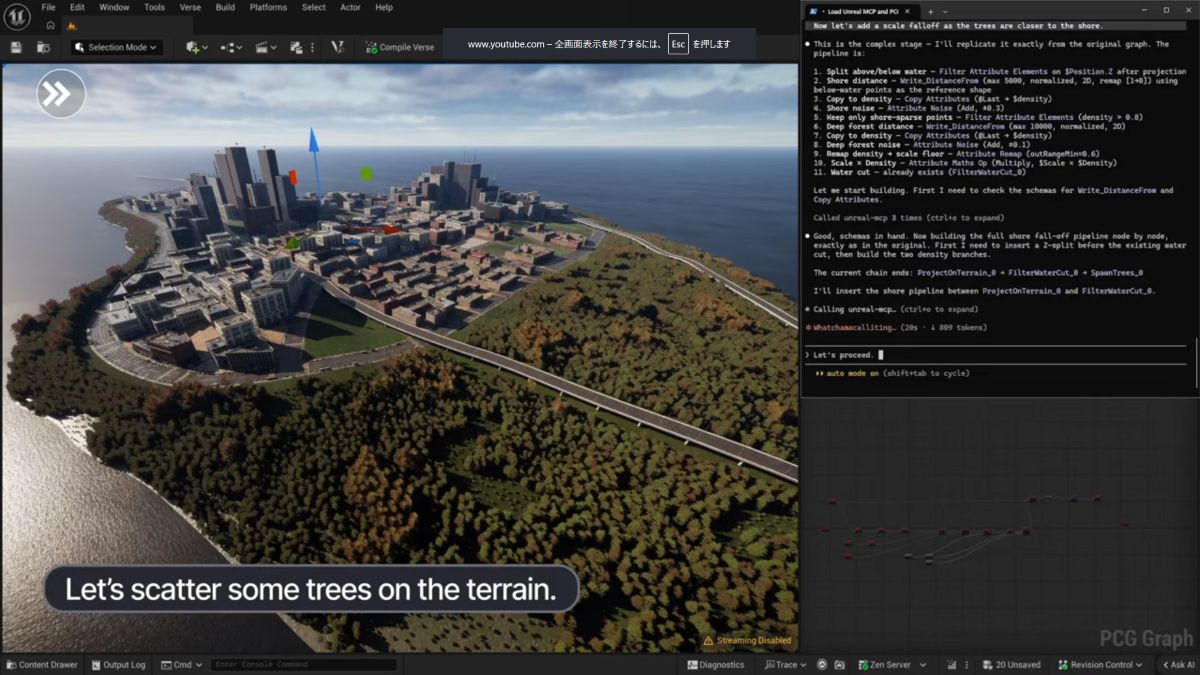Open the Build menu
The image size is (1200, 675).
click(225, 7)
